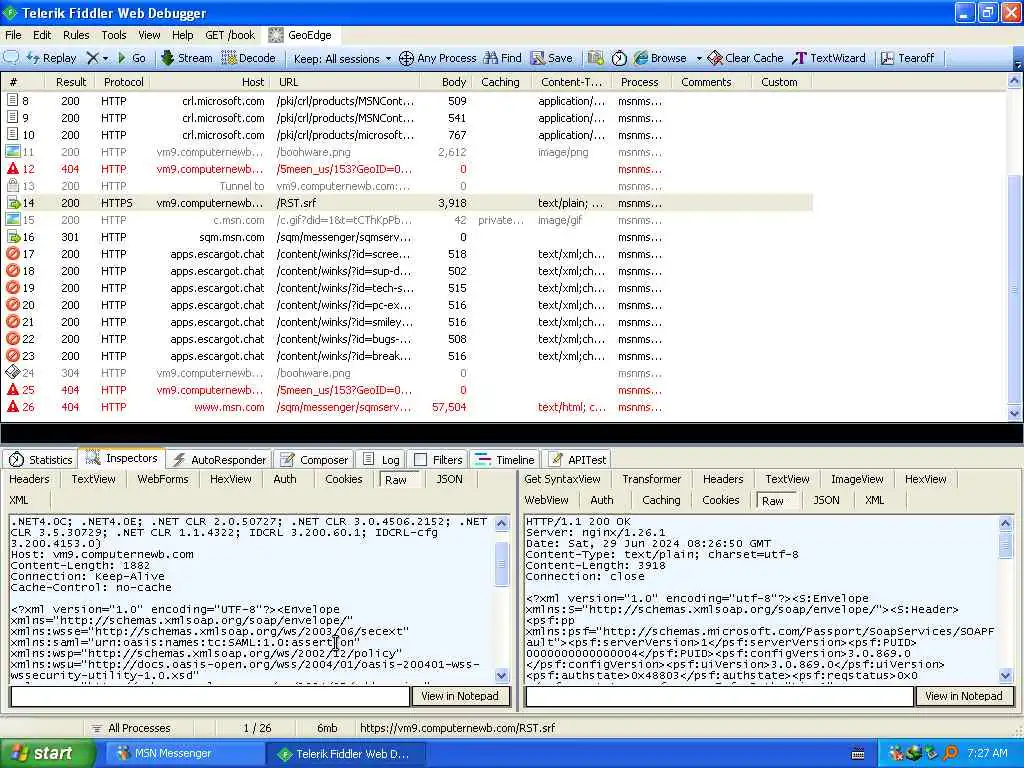Open the GET /book menu item
Image resolution: width=1024 pixels, height=768 pixels.
click(230, 35)
